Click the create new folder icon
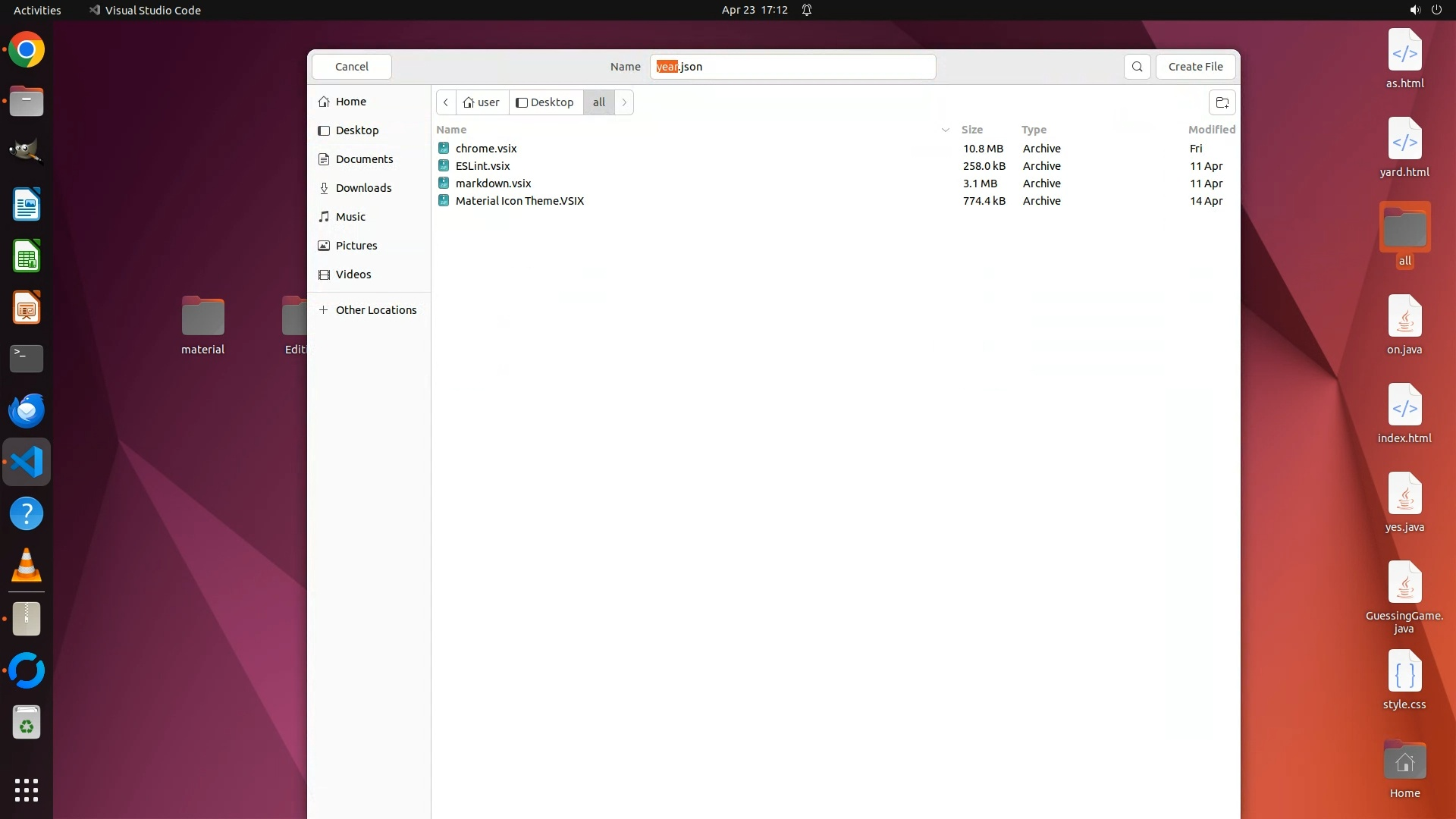Viewport: 1456px width, 819px height. [x=1222, y=102]
